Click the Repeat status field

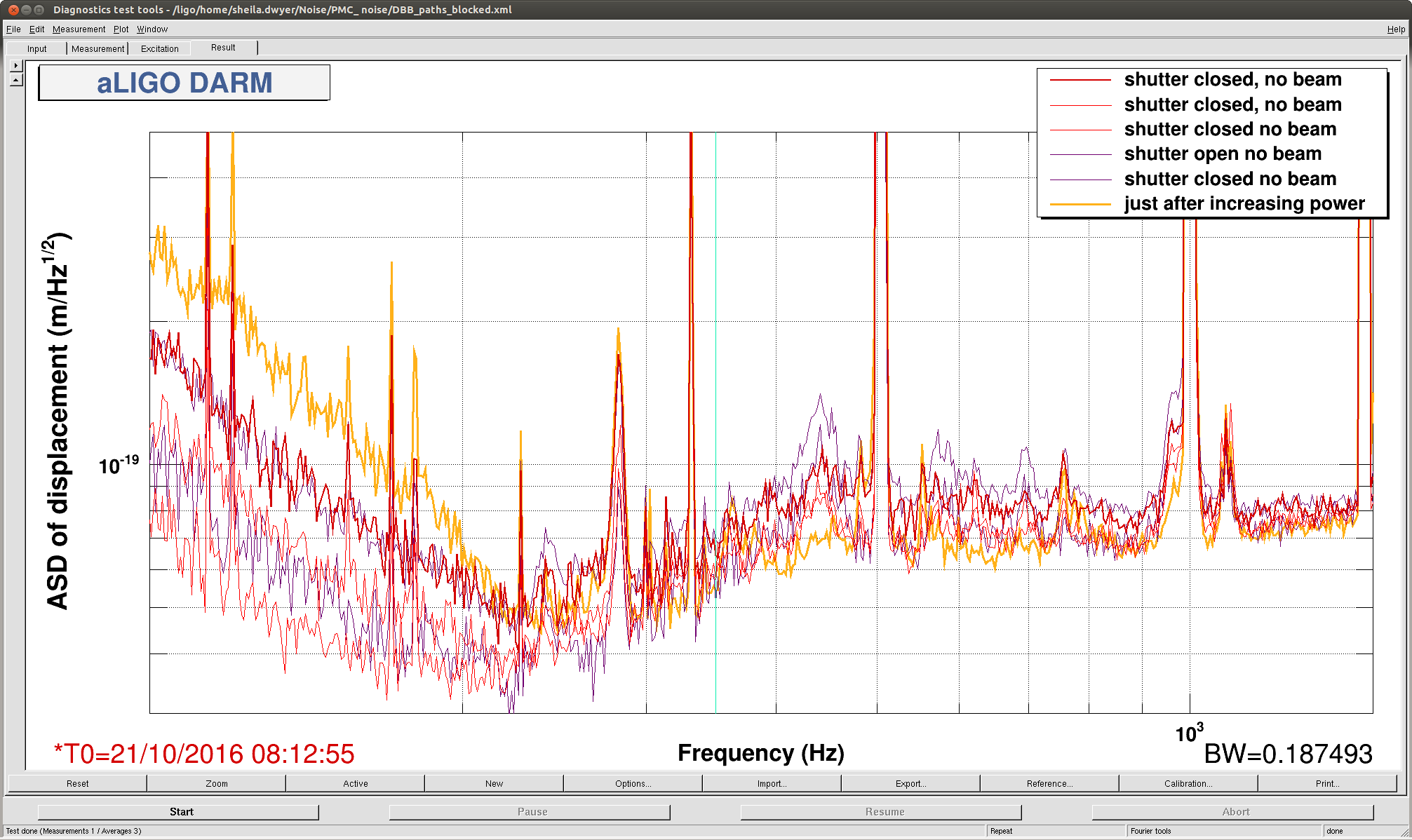[x=1055, y=831]
